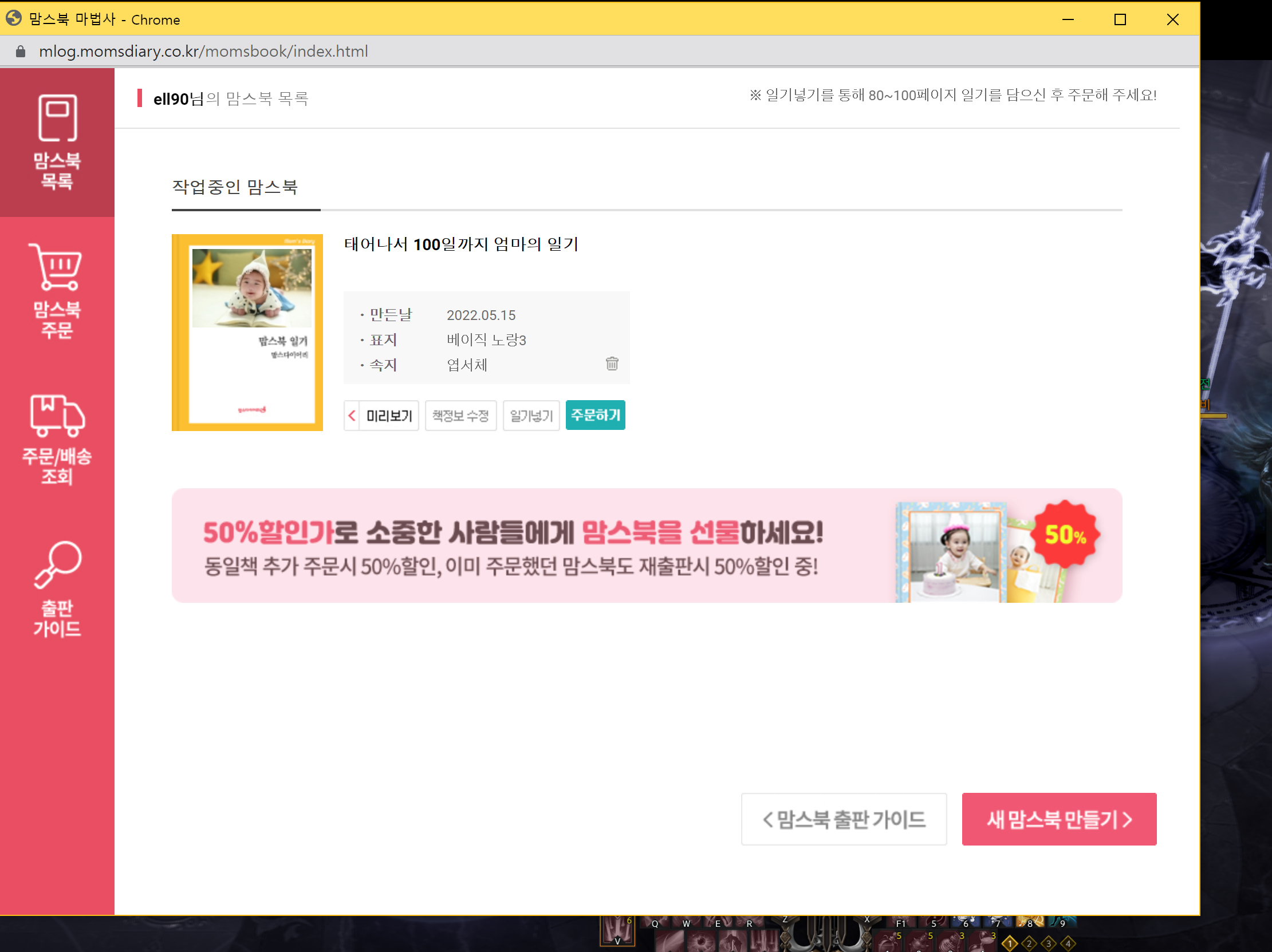Click the URL address field
The width and height of the screenshot is (1272, 952).
coord(203,52)
